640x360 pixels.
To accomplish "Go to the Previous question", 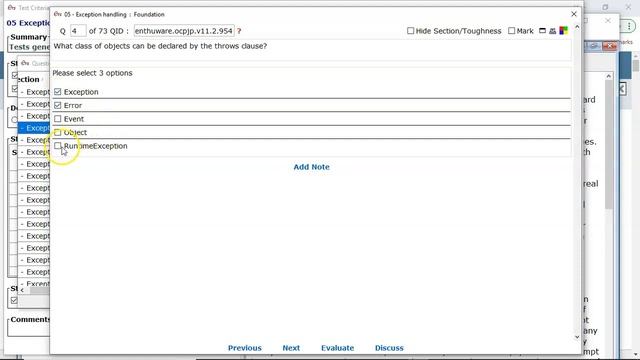I will (244, 348).
